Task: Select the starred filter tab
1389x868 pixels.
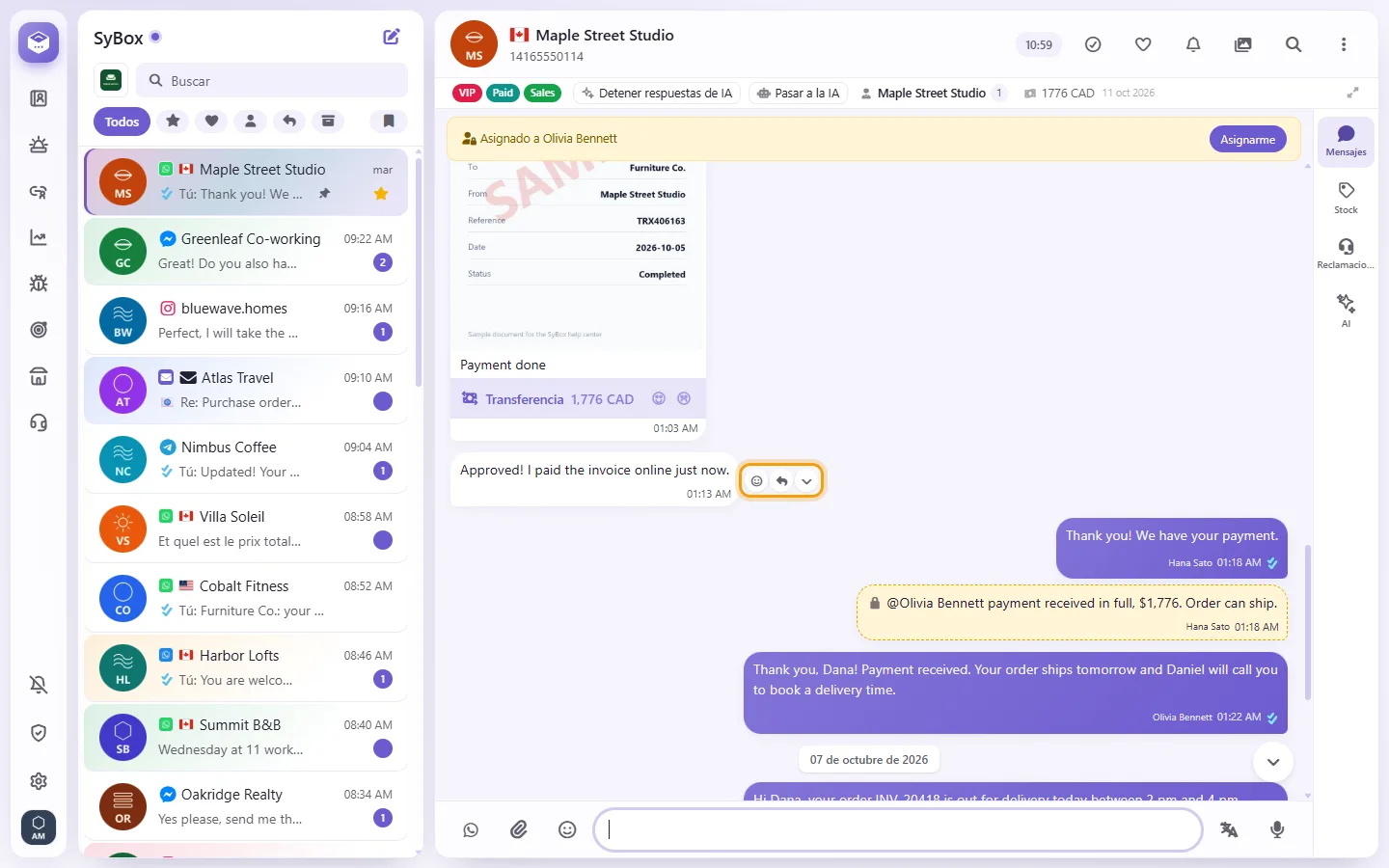Action: (x=173, y=122)
